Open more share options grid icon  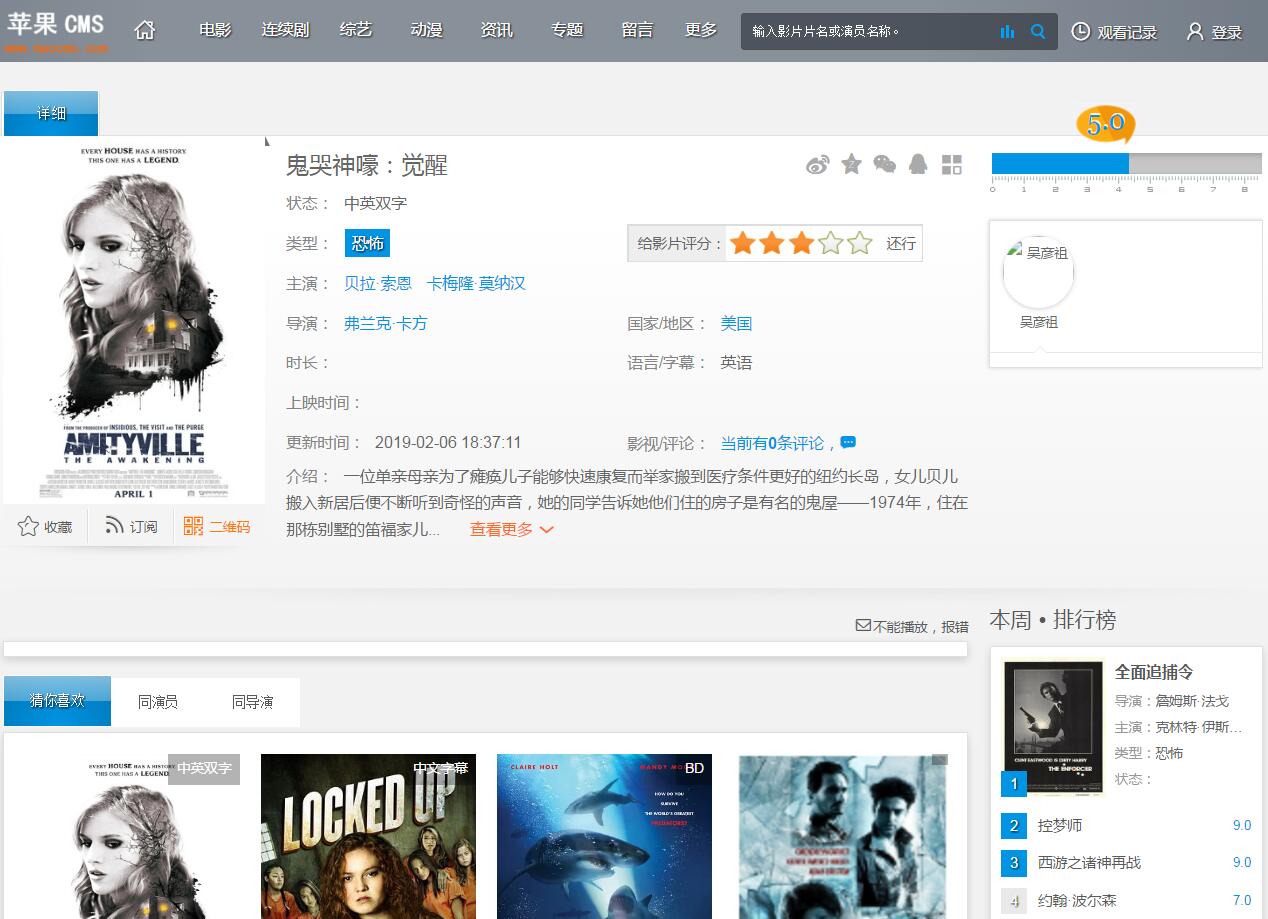point(952,165)
